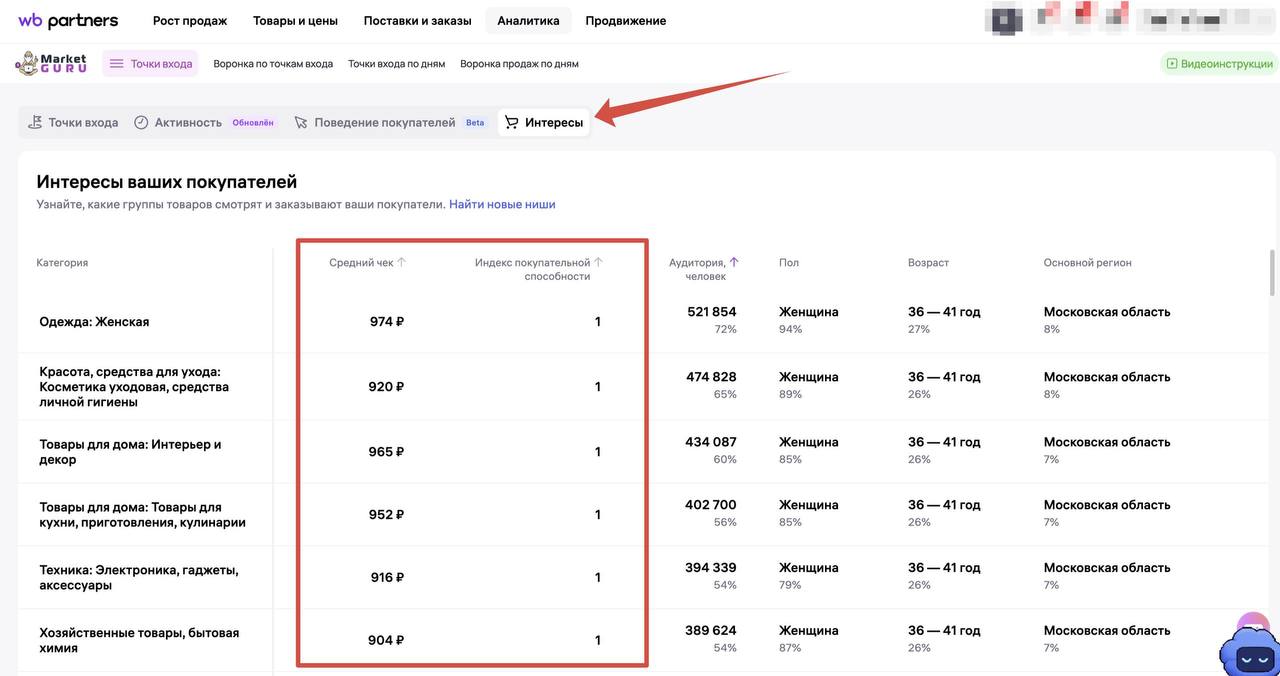Click the 974 ₽ average check value
Screen dimensions: 1280x676
pyautogui.click(x=387, y=322)
